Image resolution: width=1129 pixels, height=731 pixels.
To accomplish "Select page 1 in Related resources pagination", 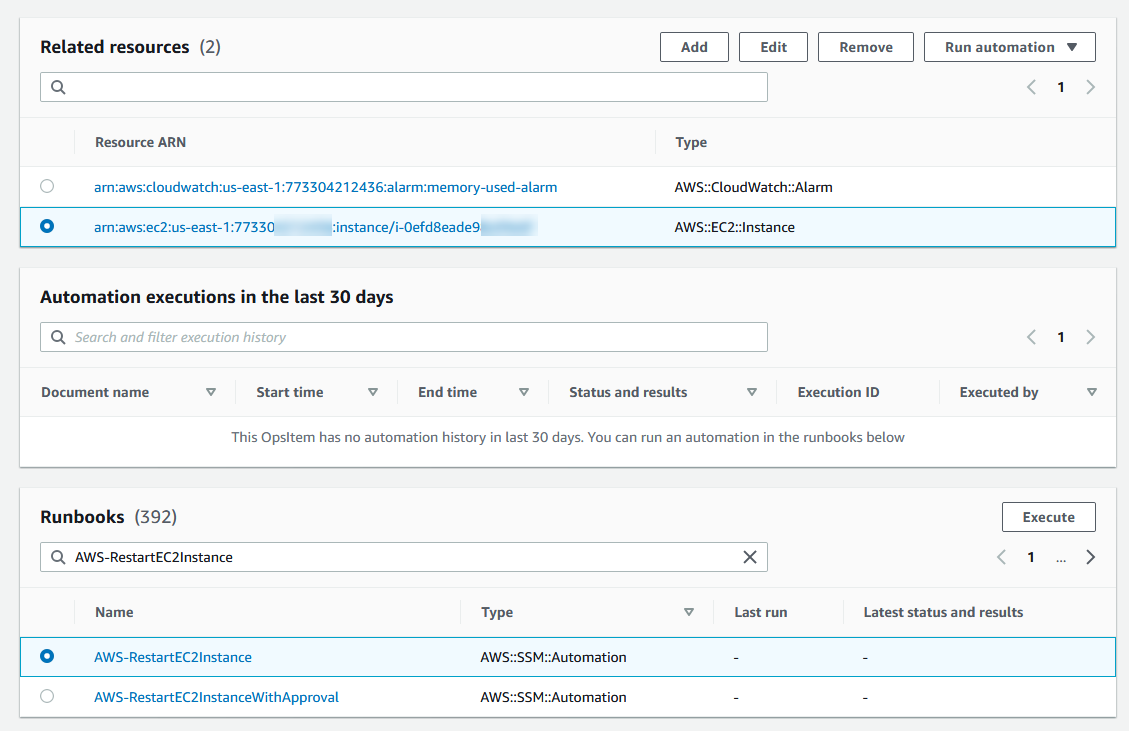I will pyautogui.click(x=1061, y=87).
